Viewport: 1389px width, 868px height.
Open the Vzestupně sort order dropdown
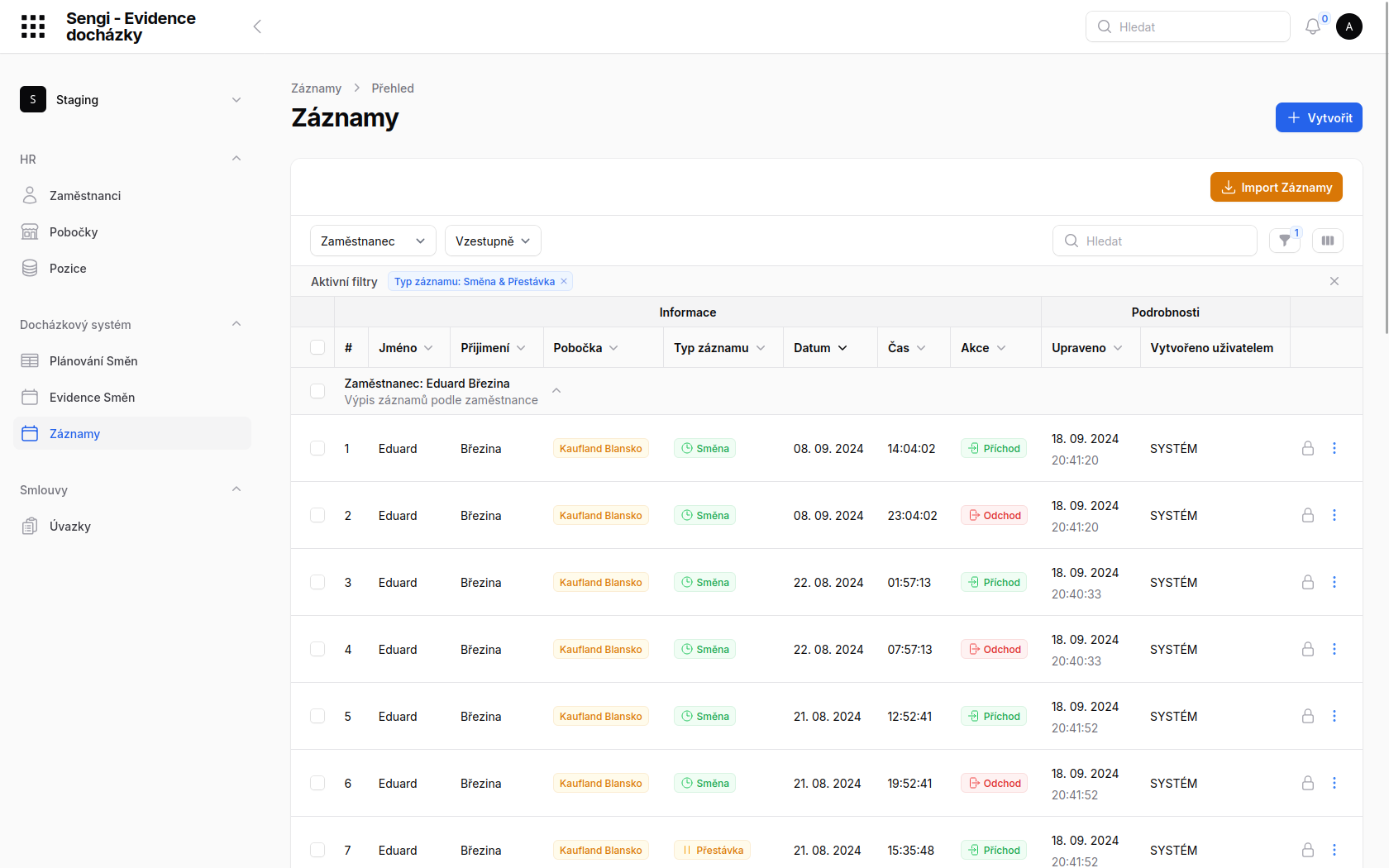tap(493, 241)
